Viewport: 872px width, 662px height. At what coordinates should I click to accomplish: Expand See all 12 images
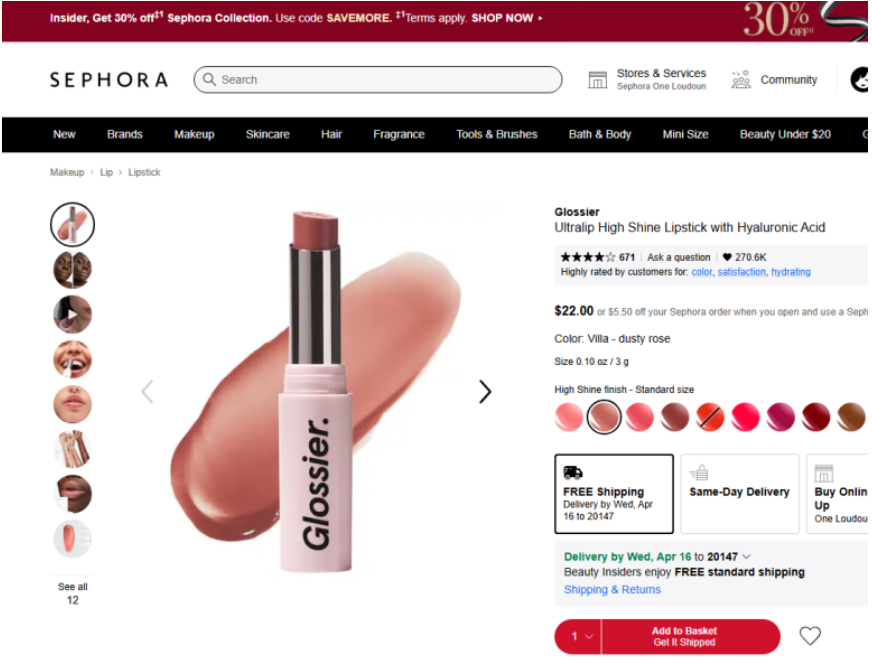point(72,593)
